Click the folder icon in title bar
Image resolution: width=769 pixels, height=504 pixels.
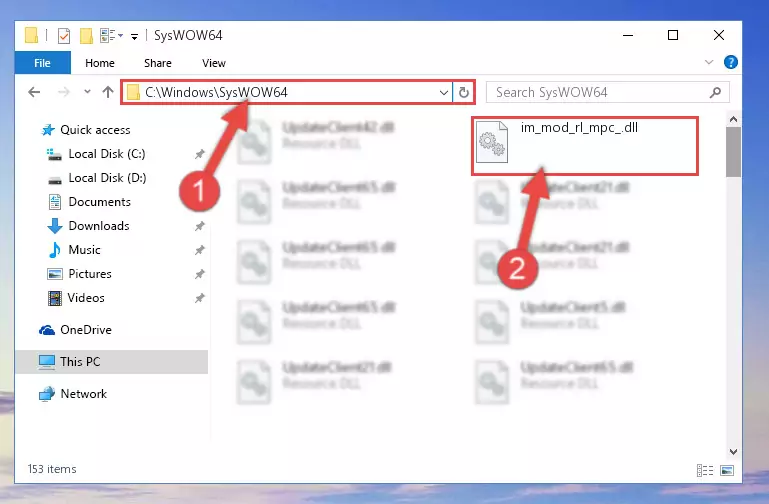tap(31, 35)
